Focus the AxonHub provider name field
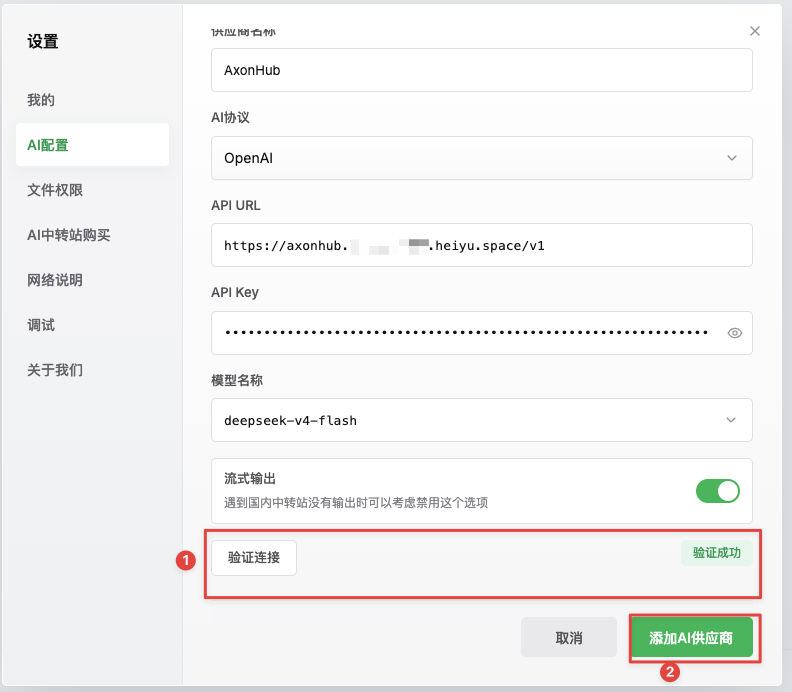Image resolution: width=792 pixels, height=692 pixels. pos(482,70)
